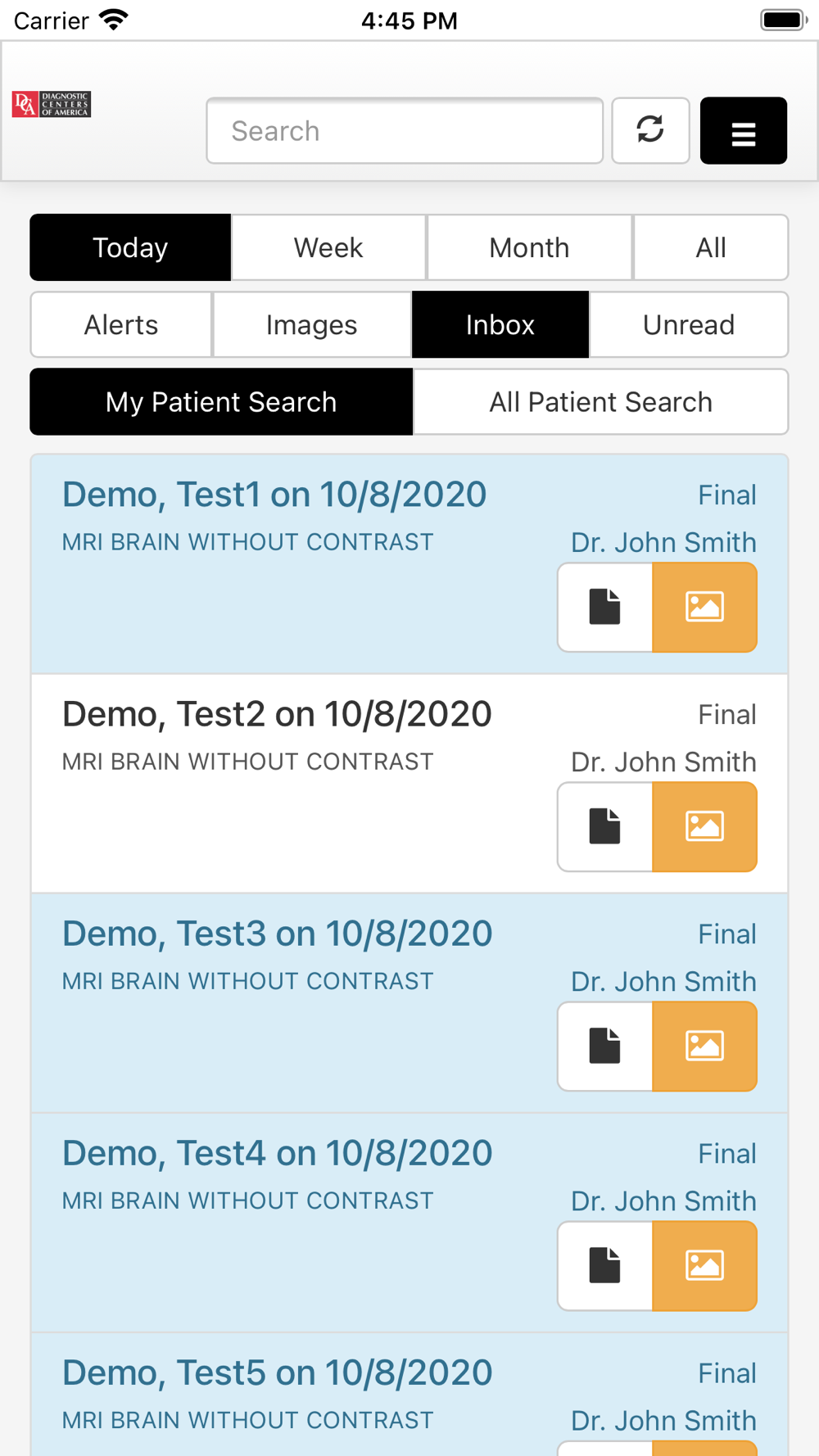This screenshot has width=819, height=1456.
Task: Open the hamburger menu
Action: click(x=743, y=130)
